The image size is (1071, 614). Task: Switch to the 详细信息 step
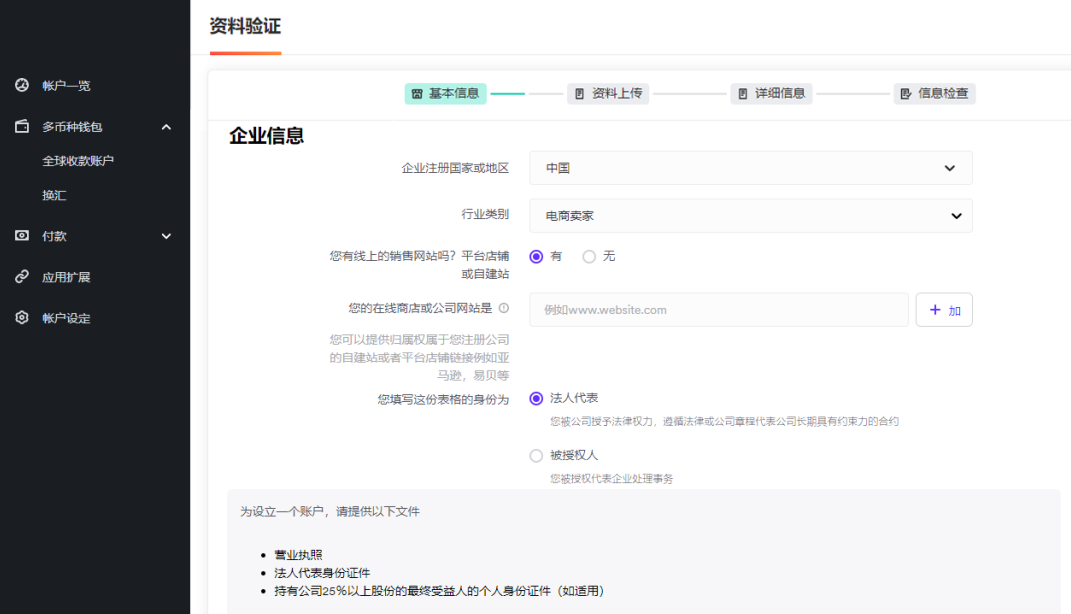point(770,92)
